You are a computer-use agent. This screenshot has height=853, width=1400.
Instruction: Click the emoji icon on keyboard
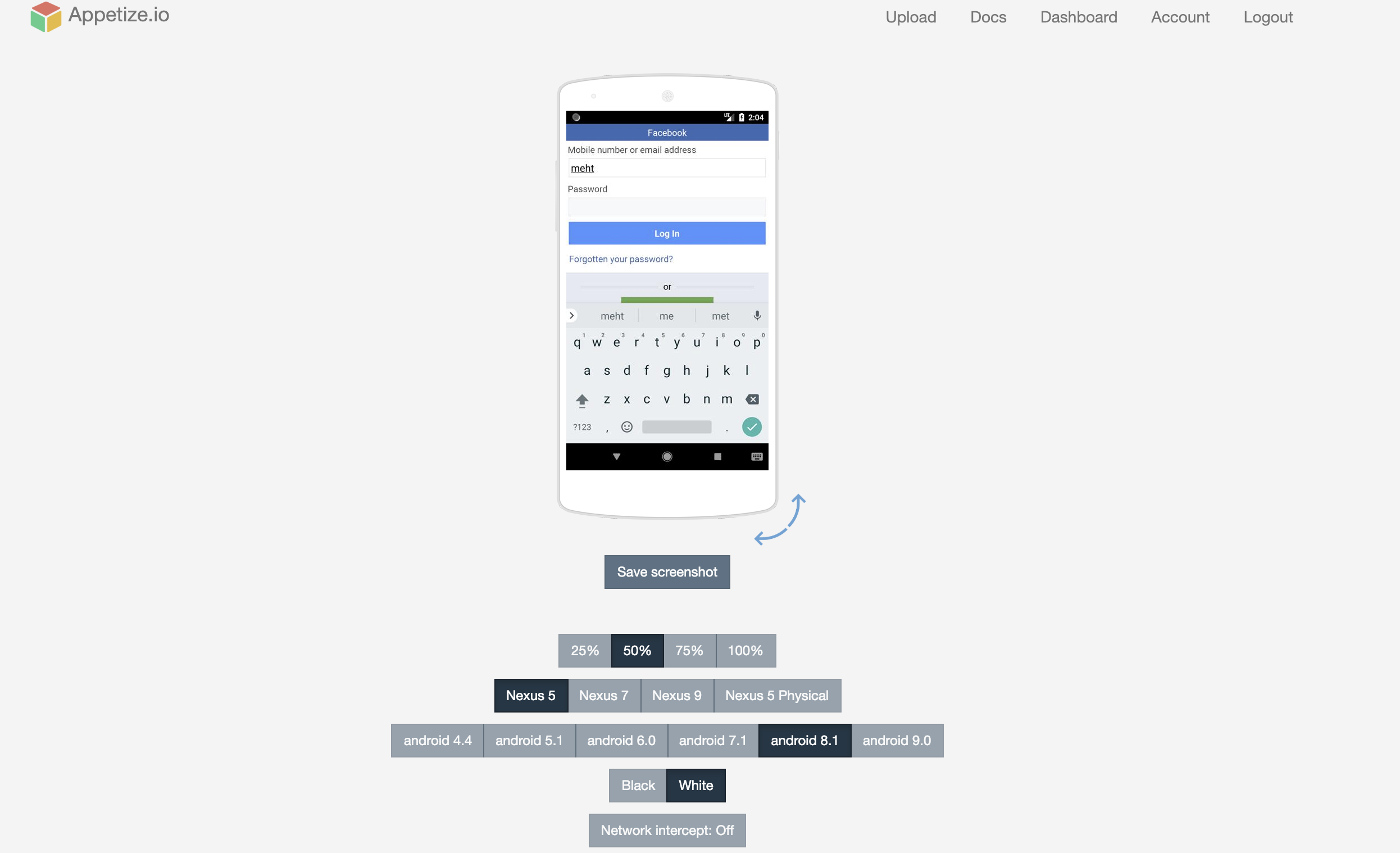point(627,427)
